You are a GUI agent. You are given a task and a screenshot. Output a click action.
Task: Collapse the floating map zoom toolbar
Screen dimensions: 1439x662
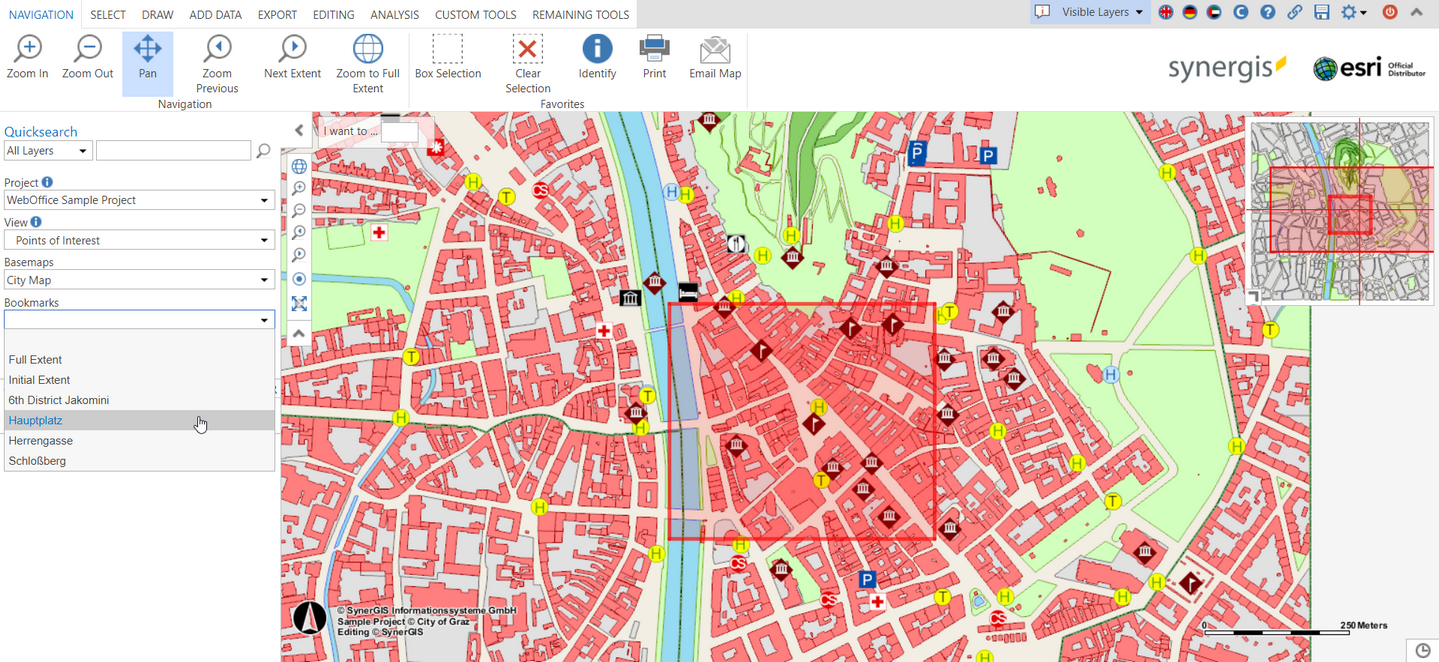pyautogui.click(x=298, y=333)
